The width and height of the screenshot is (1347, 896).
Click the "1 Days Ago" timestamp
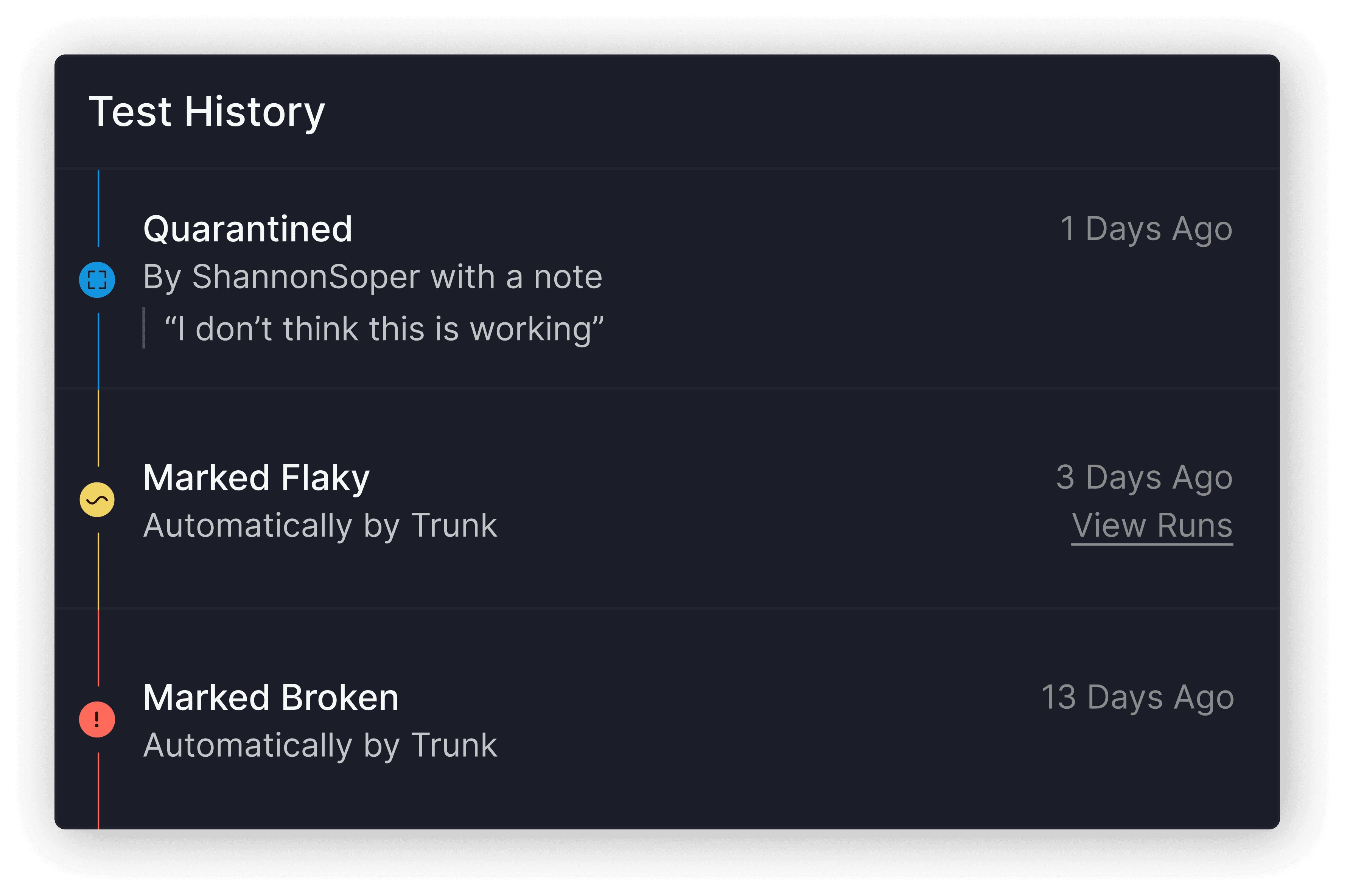[1146, 230]
